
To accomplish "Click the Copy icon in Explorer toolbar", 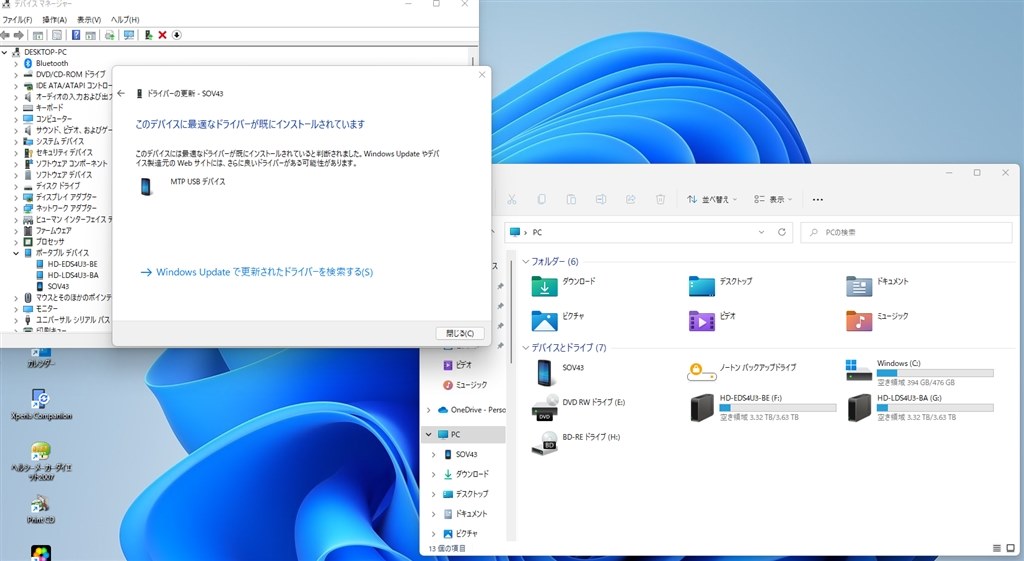I will (x=541, y=199).
